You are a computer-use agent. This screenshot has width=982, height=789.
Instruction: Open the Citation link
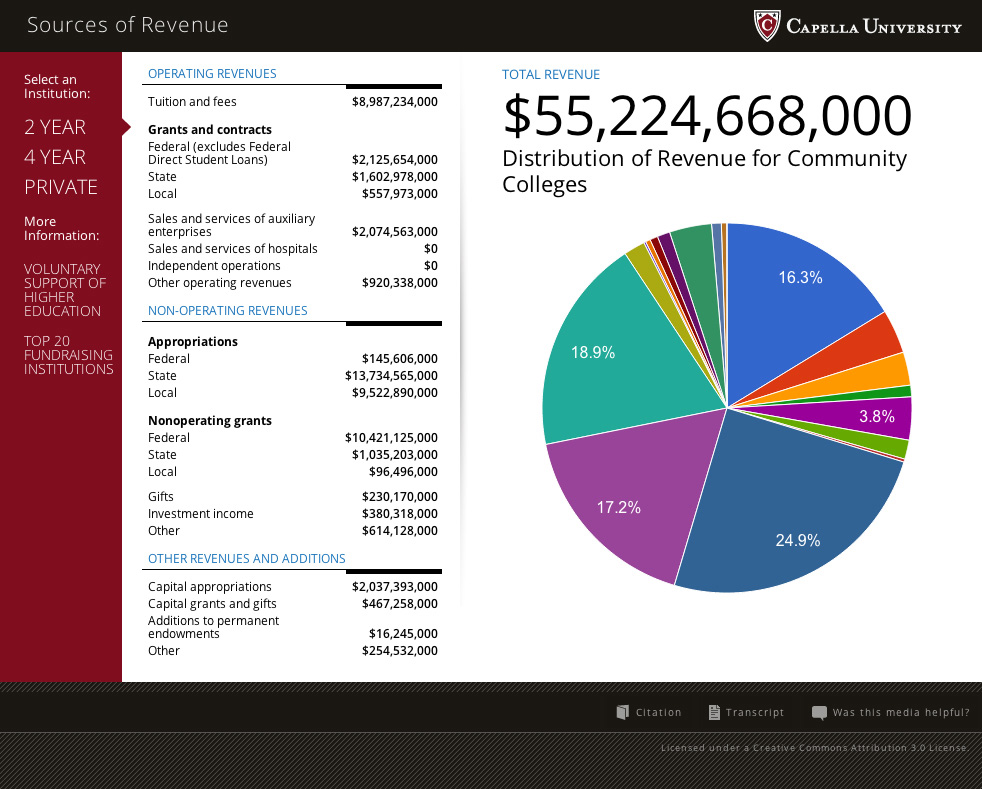coord(658,713)
